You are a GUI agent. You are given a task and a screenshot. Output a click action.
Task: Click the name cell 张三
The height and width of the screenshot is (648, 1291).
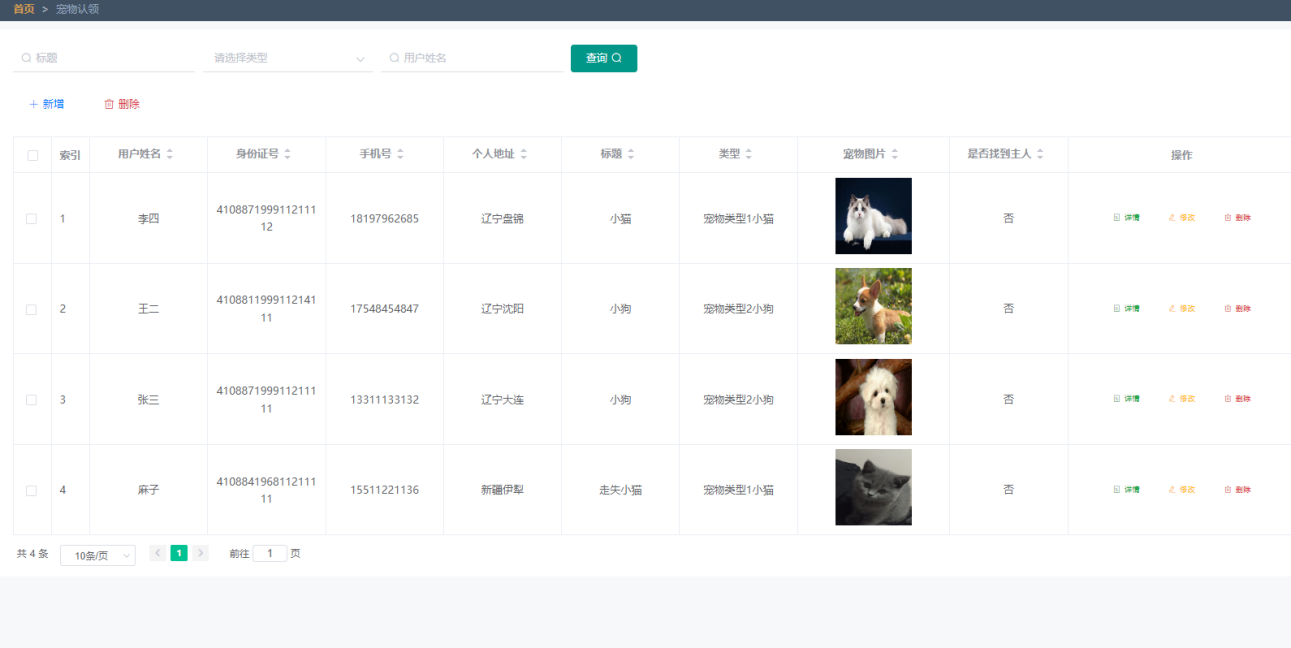[x=148, y=399]
